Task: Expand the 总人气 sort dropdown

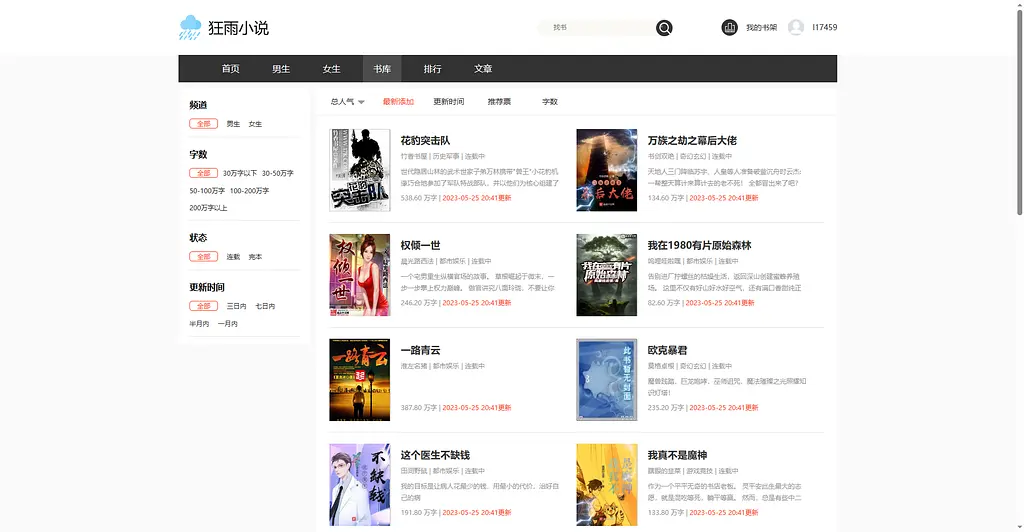Action: coord(347,102)
